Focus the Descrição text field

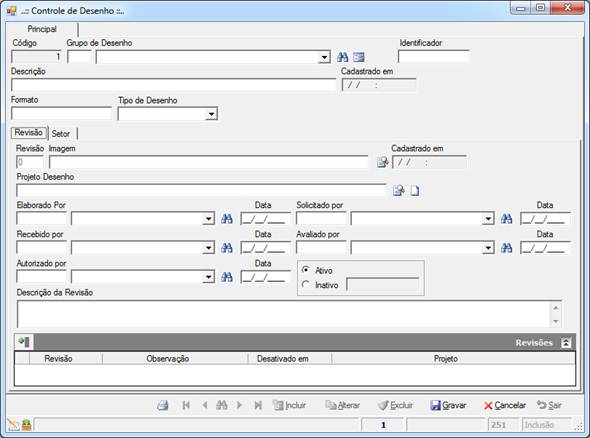[x=173, y=85]
